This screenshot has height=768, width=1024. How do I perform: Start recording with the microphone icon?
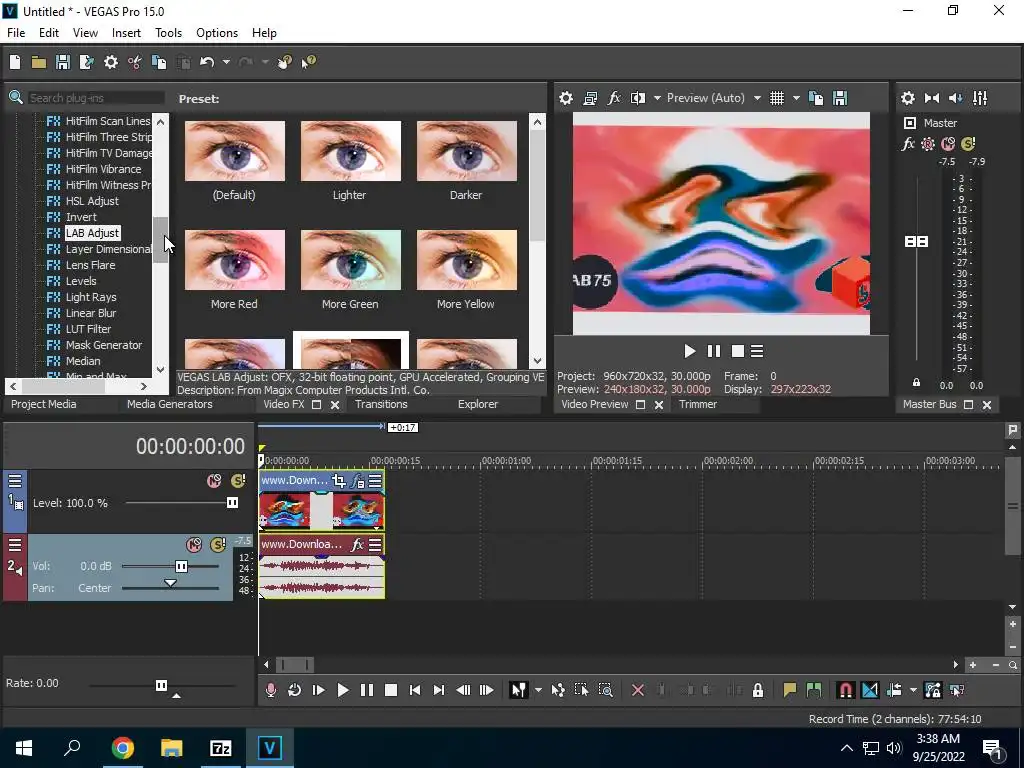pyautogui.click(x=271, y=690)
